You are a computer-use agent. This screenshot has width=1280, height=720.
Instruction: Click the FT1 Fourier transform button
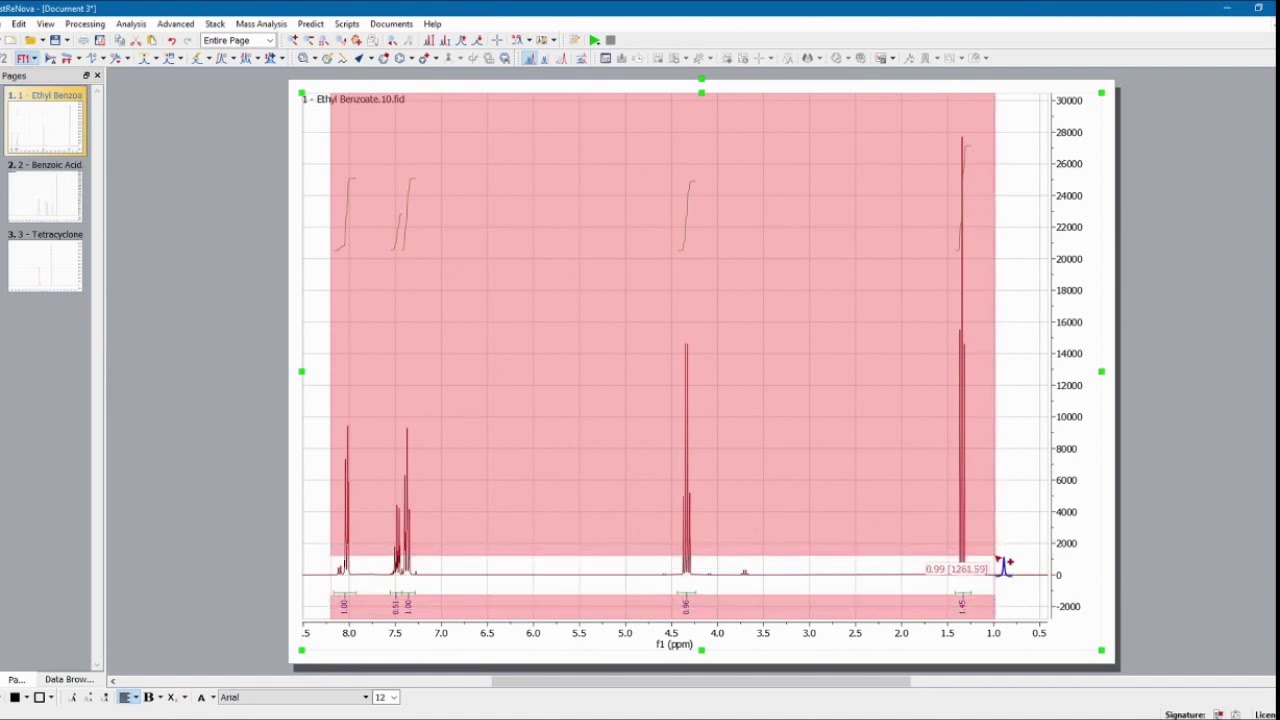pos(22,58)
